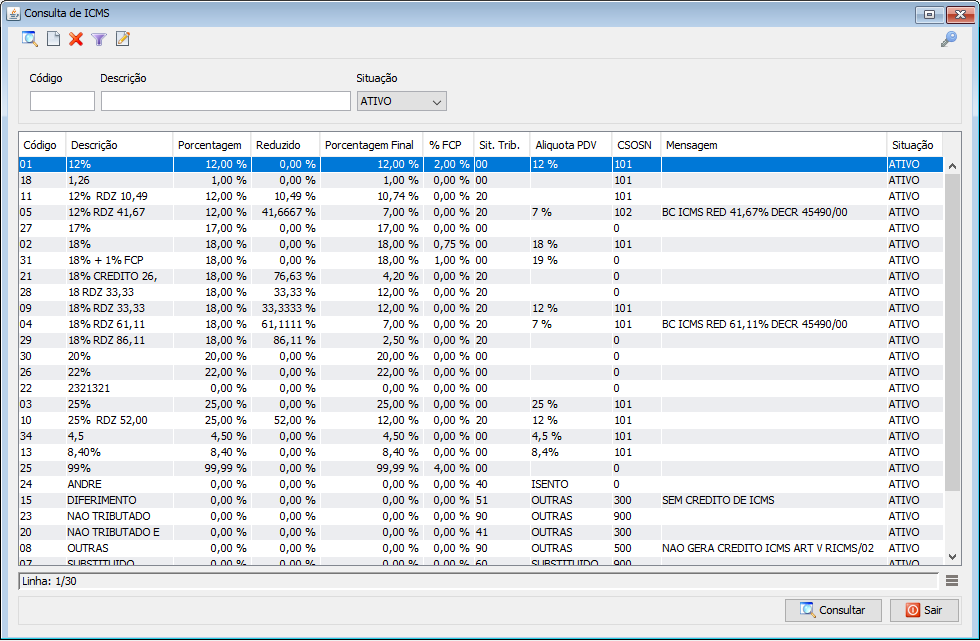Click the scrollbar's down arrow
Screen dimensions: 980x641
coord(952,557)
